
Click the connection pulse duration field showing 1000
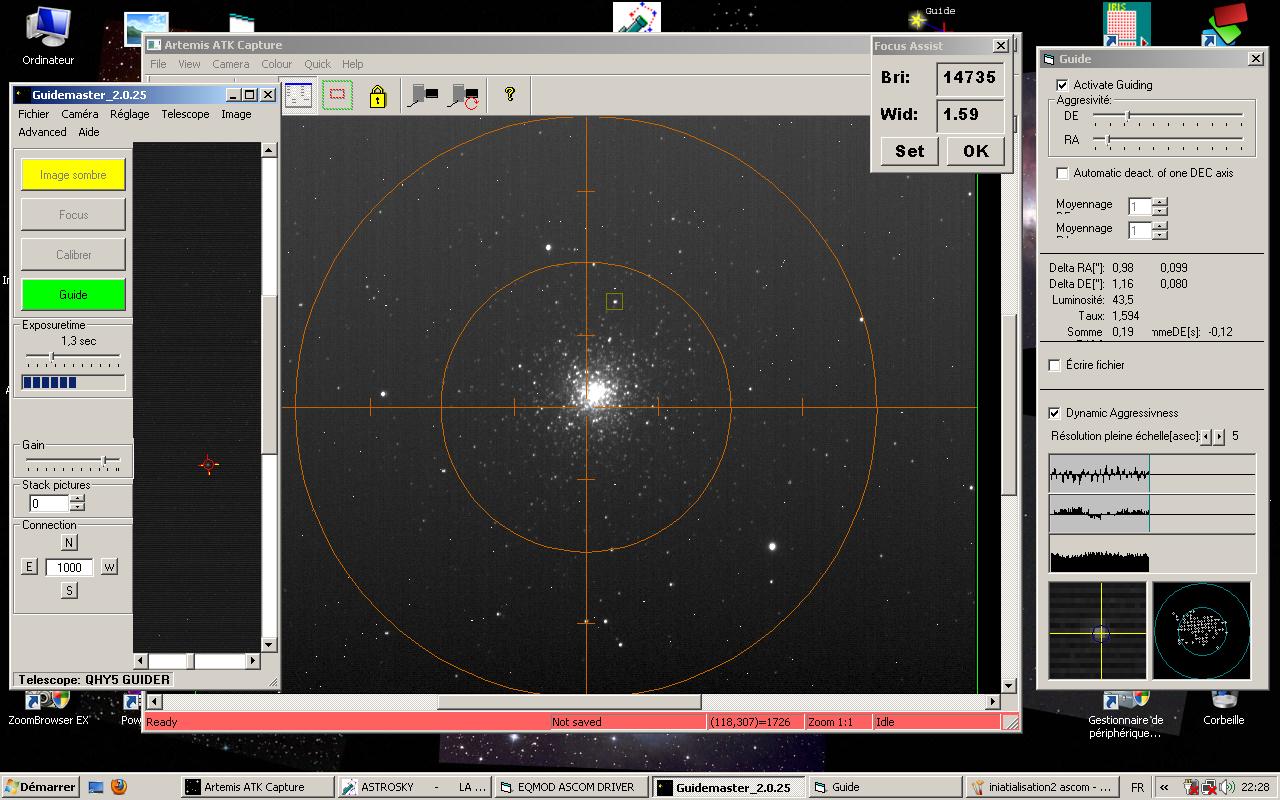[x=69, y=567]
